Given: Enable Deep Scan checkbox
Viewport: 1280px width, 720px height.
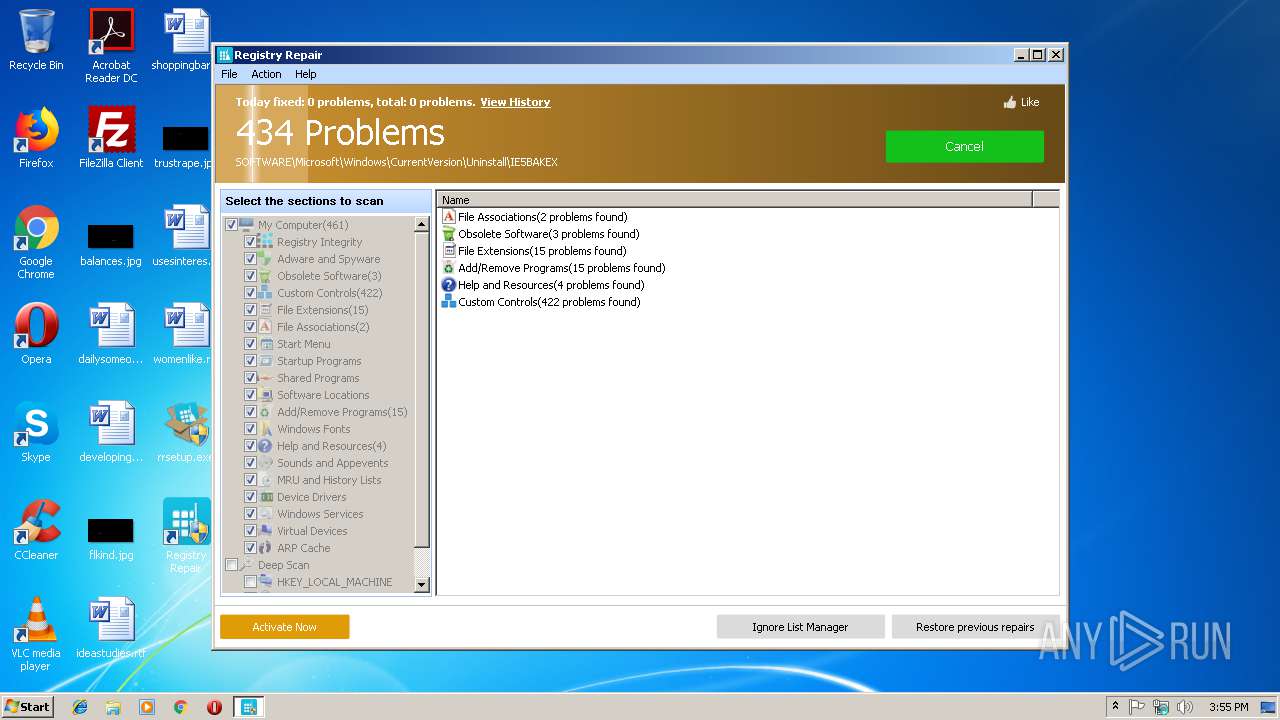Looking at the screenshot, I should click(232, 565).
